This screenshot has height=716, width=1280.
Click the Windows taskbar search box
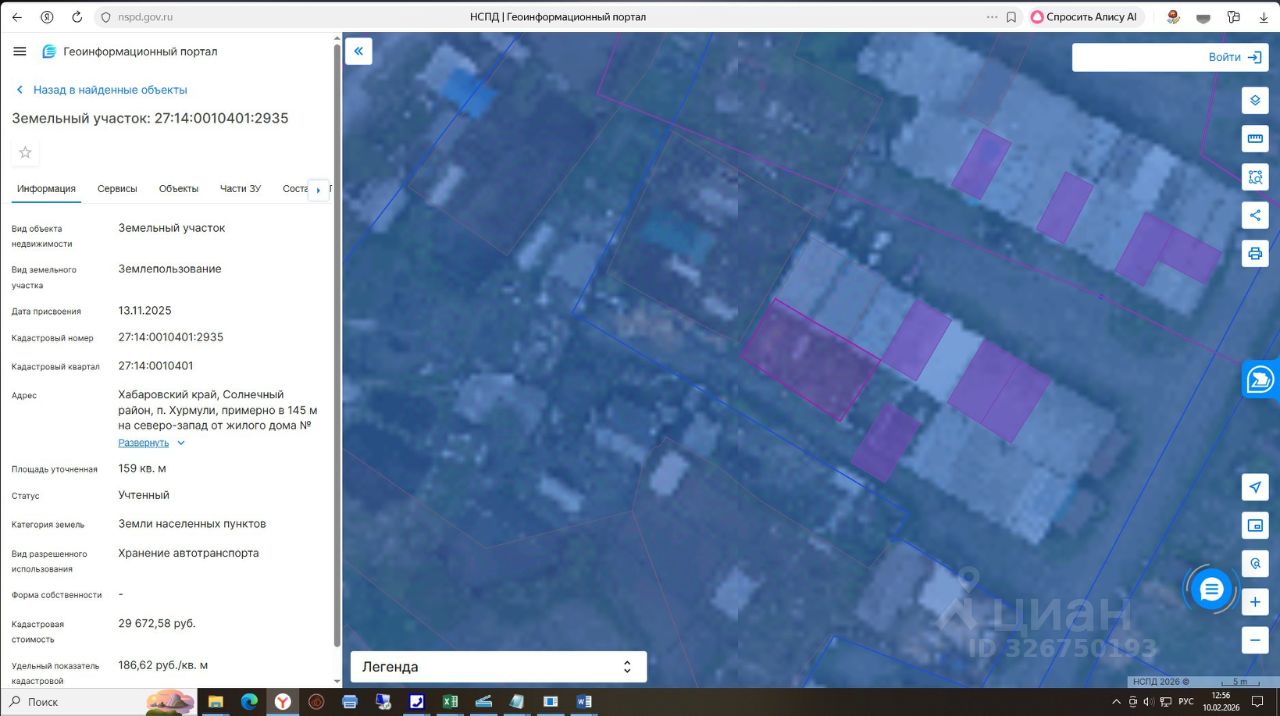pyautogui.click(x=72, y=702)
